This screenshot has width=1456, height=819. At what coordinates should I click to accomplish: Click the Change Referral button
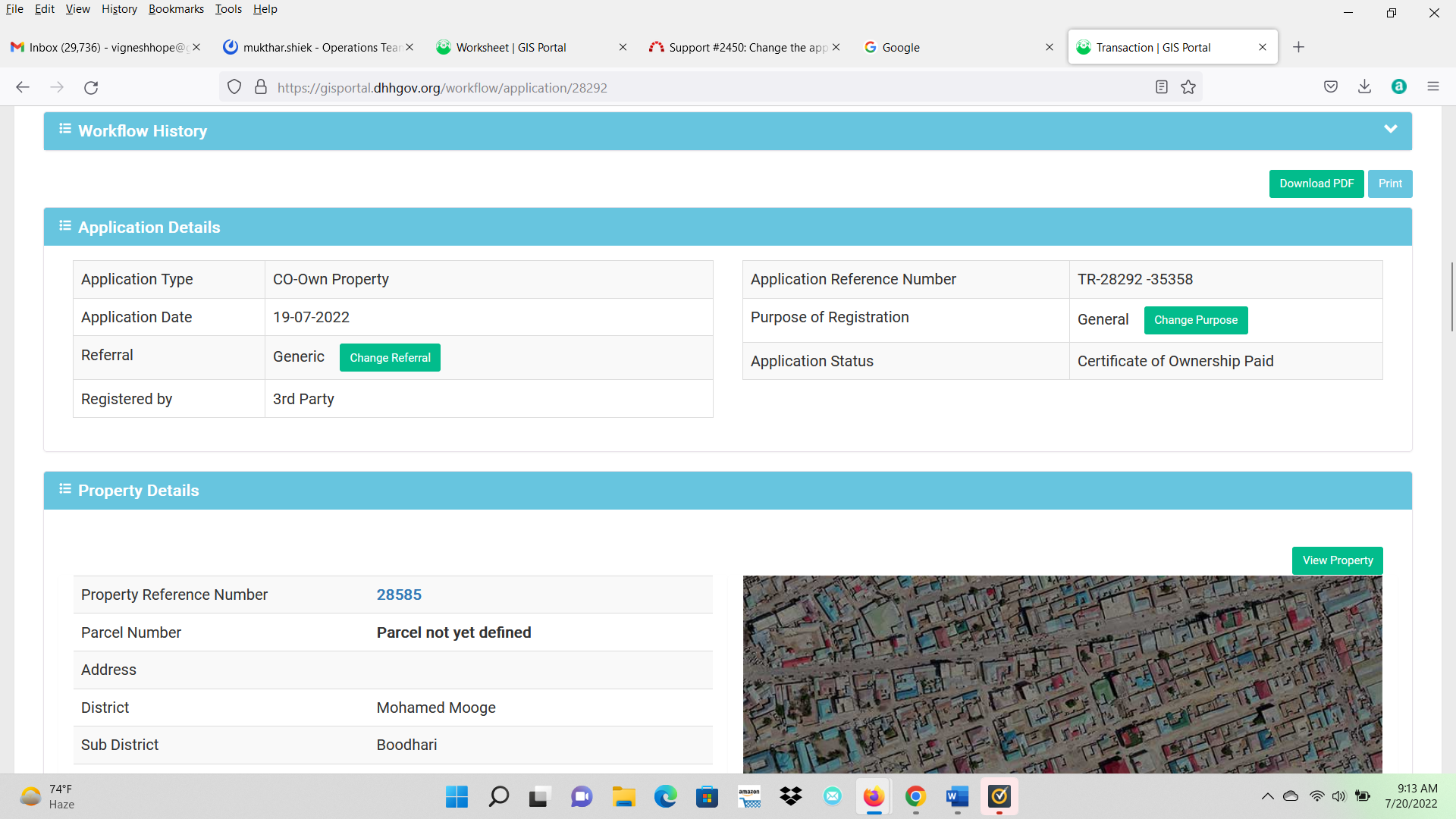(390, 358)
